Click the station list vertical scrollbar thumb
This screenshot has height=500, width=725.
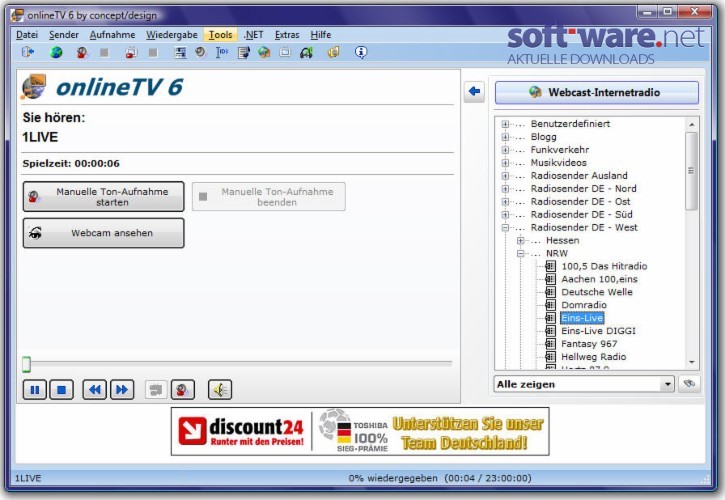tap(691, 171)
